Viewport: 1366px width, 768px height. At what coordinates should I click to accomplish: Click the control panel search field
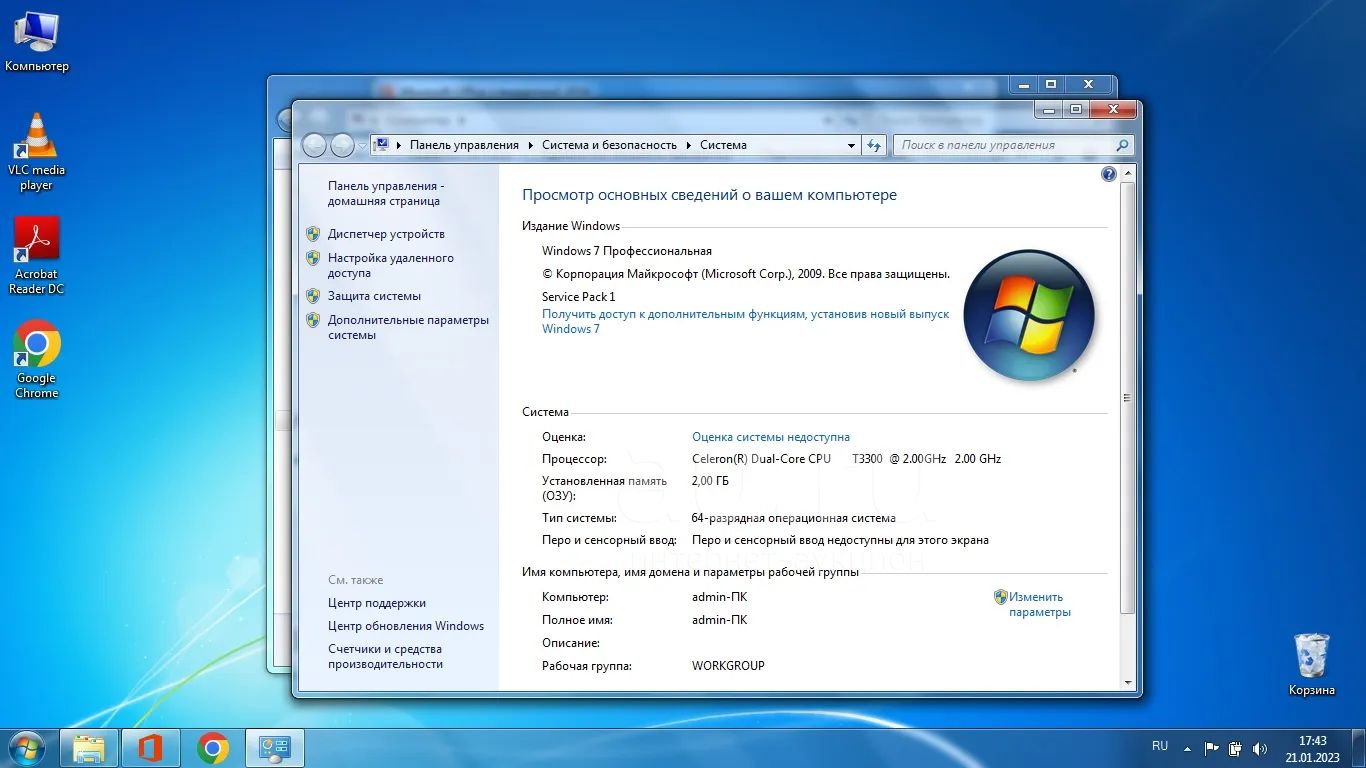click(x=1003, y=145)
